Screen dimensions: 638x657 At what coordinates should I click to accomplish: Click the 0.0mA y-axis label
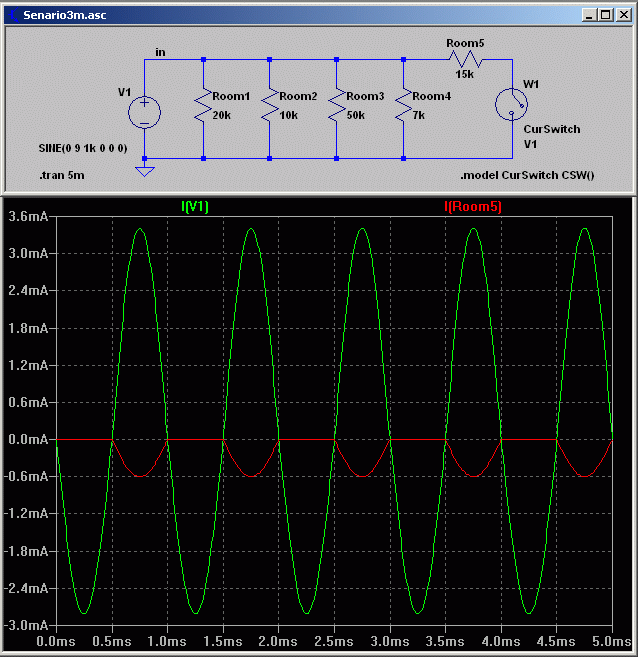[28, 439]
